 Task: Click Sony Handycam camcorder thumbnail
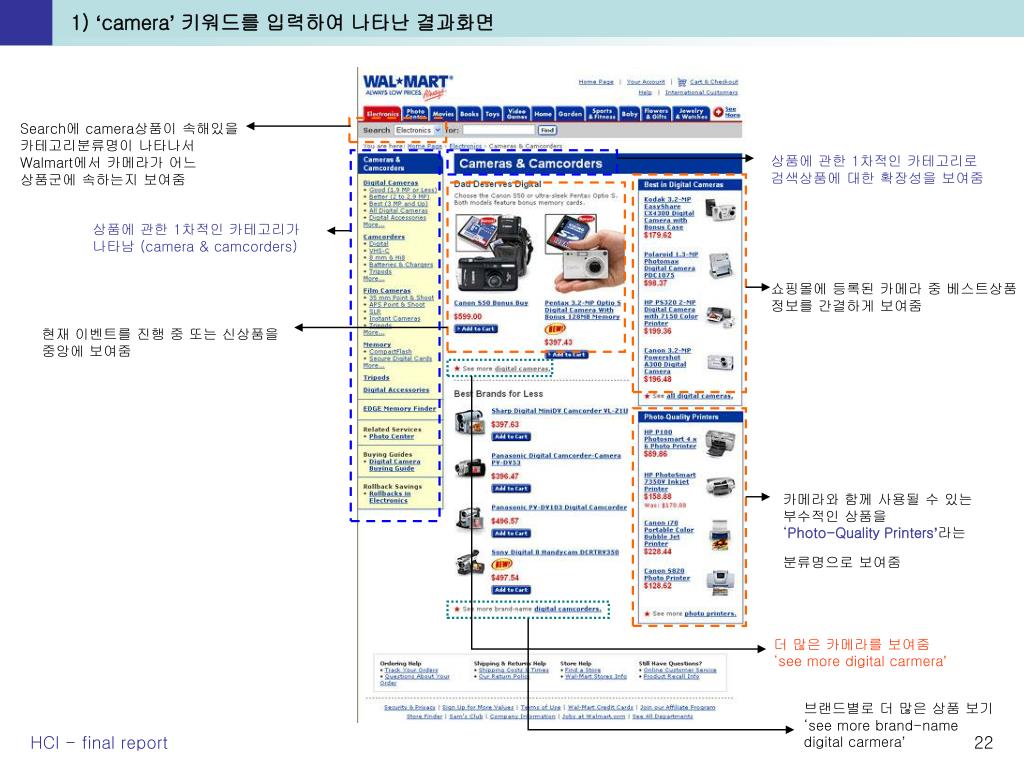click(470, 563)
